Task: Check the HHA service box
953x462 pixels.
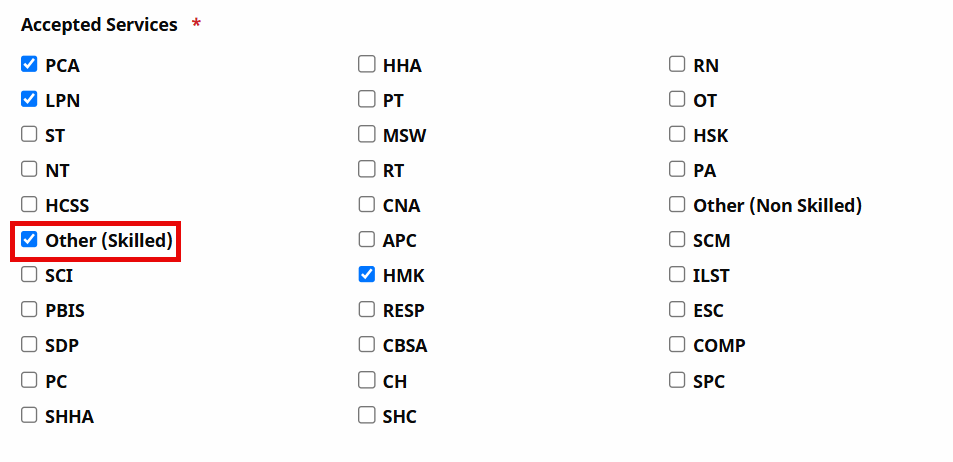Action: pos(367,65)
